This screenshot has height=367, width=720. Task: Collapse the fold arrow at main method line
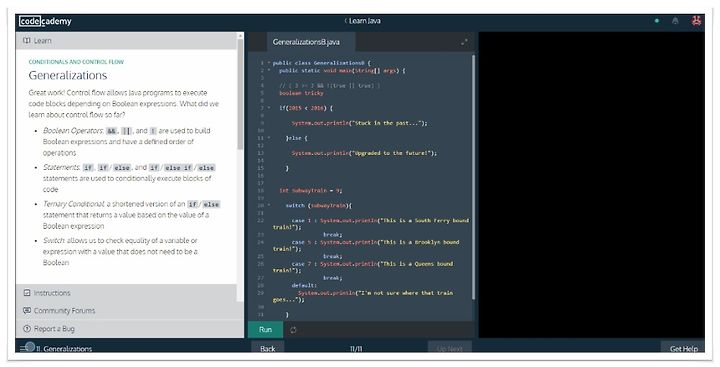point(269,70)
